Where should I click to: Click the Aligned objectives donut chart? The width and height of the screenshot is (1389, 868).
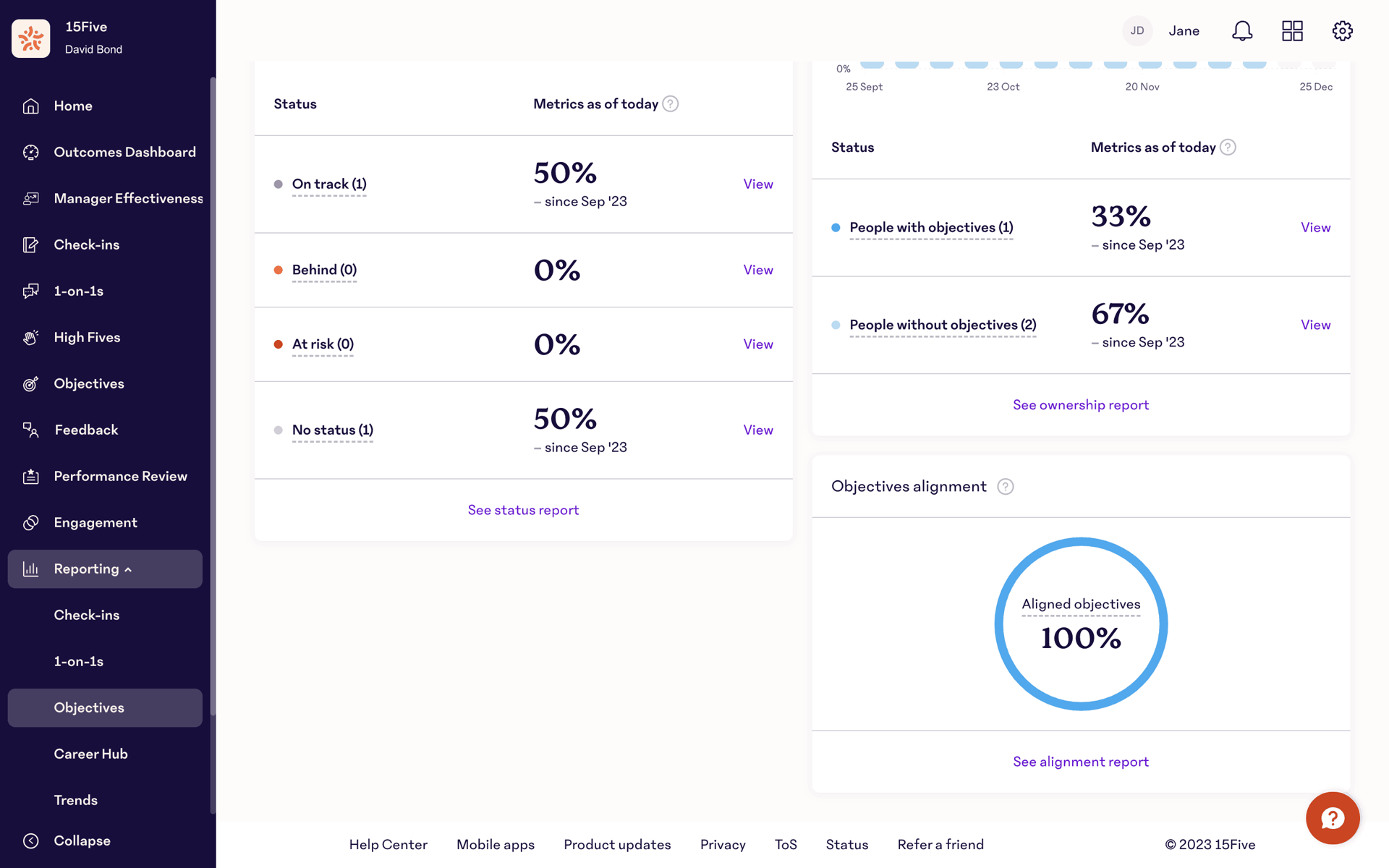pos(1081,624)
